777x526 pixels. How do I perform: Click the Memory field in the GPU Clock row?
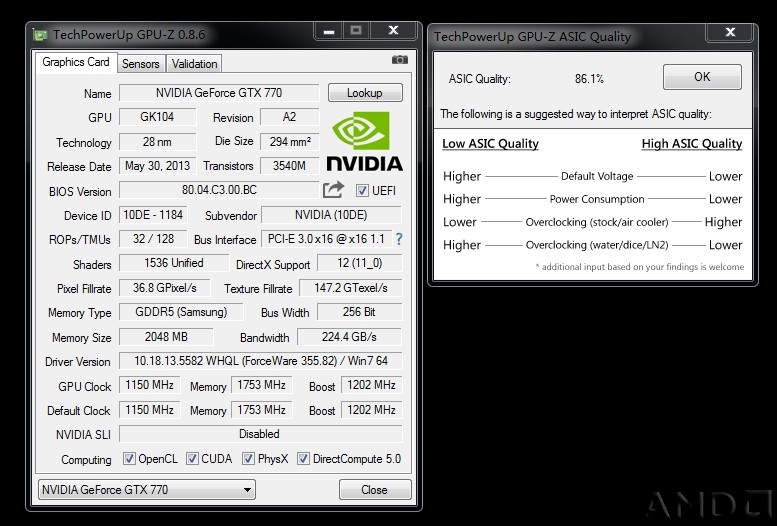261,385
